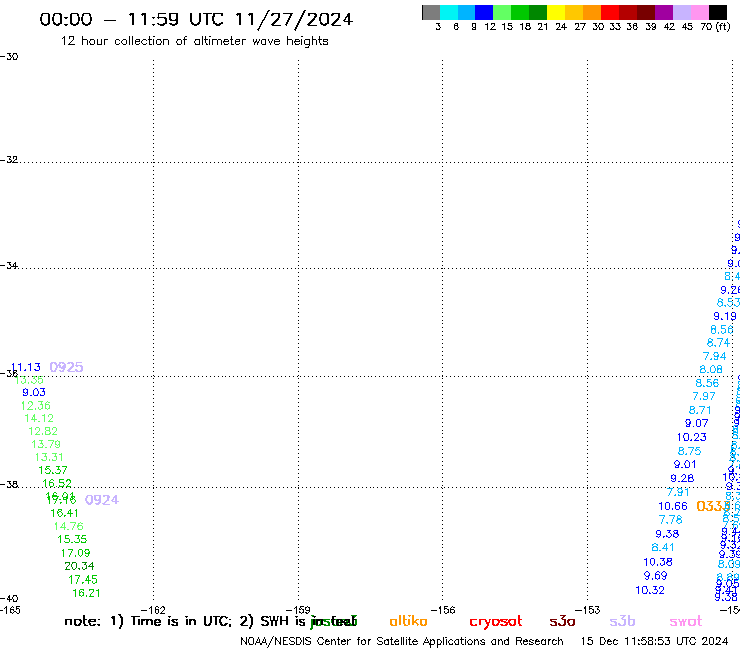Click wave height value 14.76

(x=68, y=526)
